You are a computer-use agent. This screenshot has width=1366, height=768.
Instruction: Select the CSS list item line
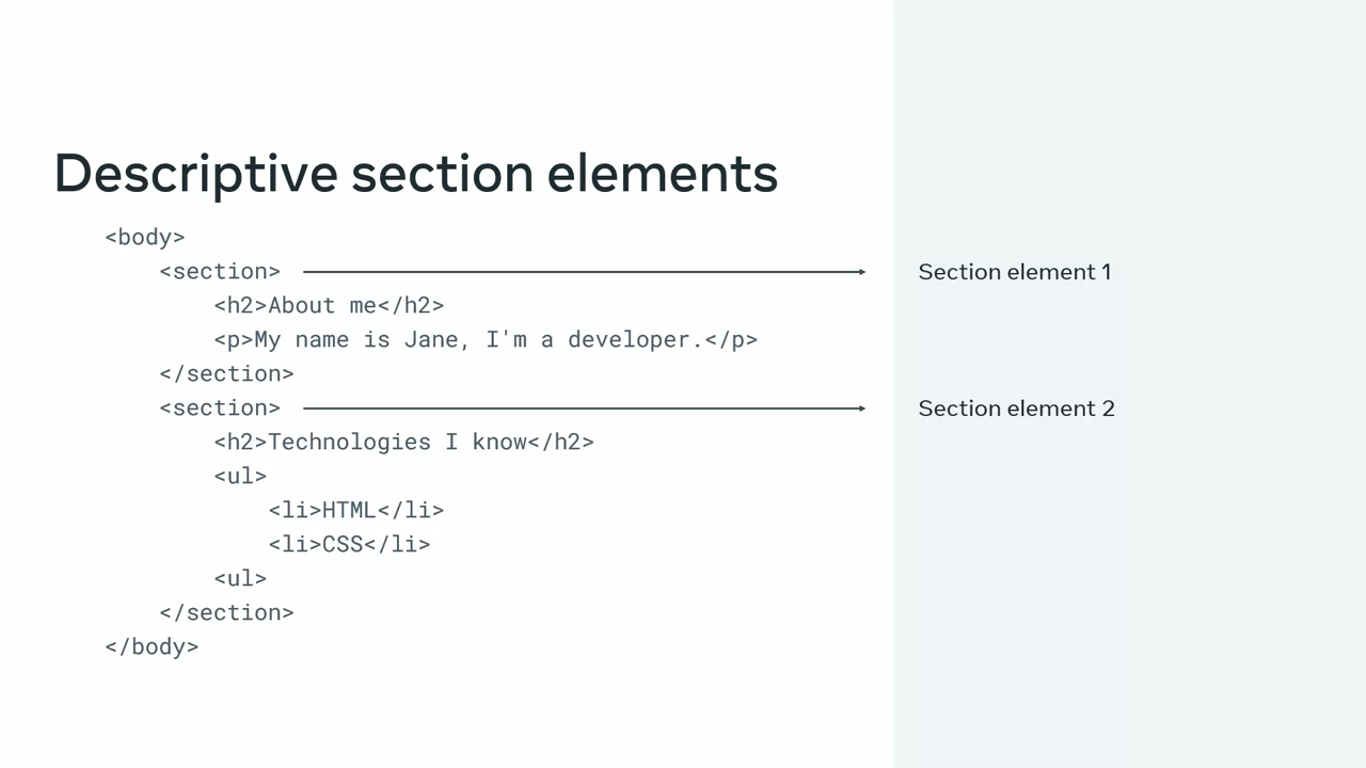point(349,544)
